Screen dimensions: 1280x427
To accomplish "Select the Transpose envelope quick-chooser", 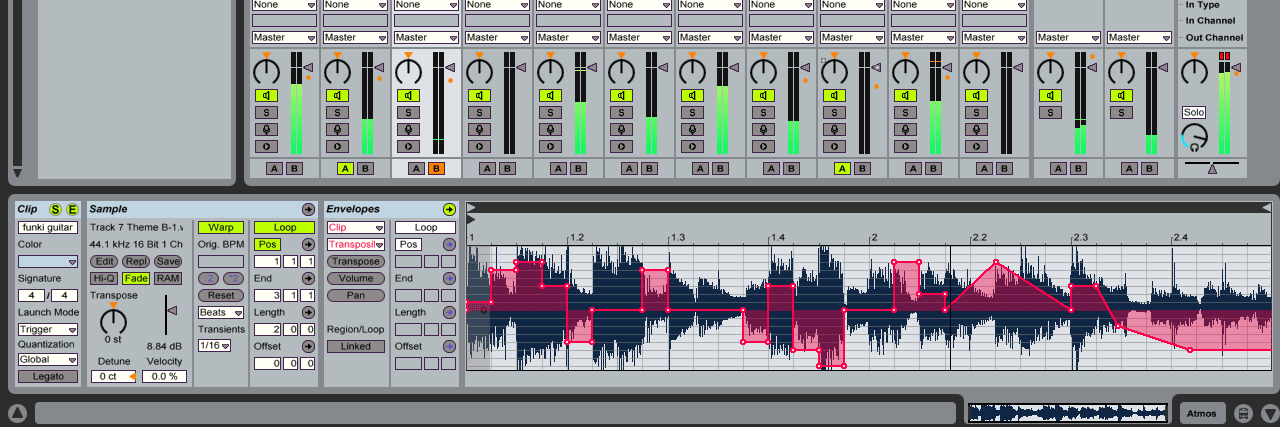I will pos(356,261).
